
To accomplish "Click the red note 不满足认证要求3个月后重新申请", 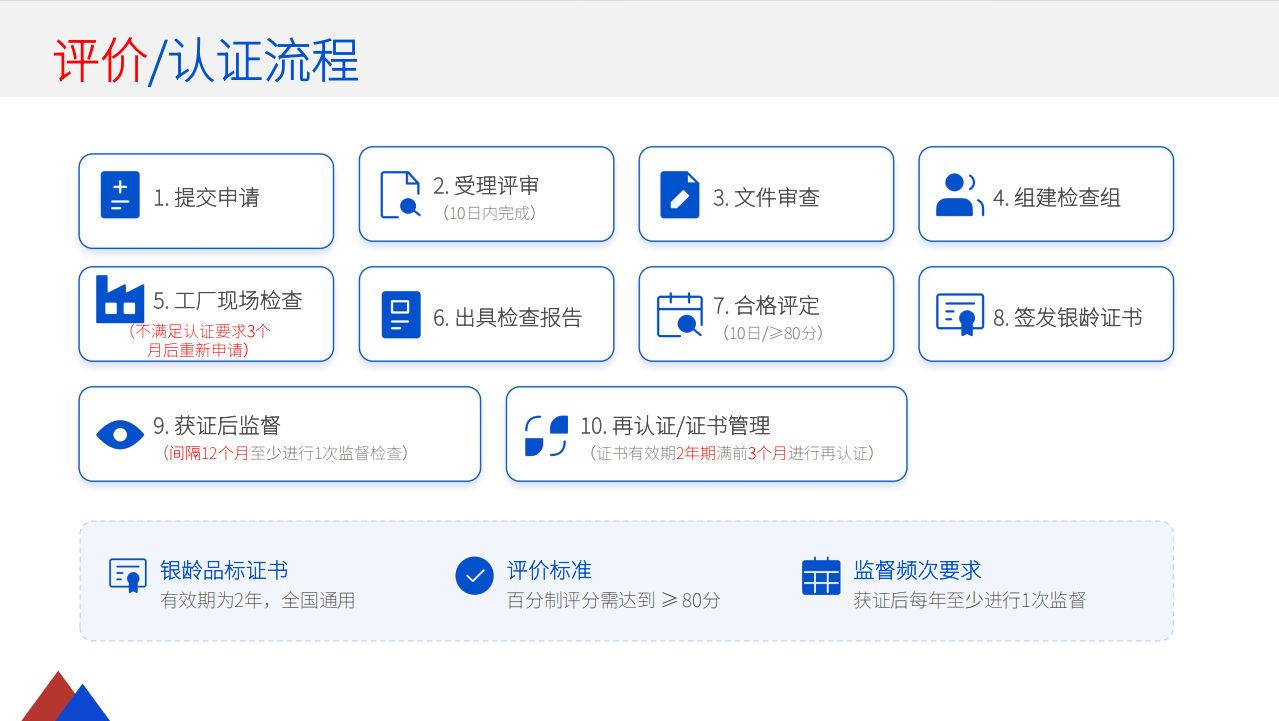I will coord(199,340).
